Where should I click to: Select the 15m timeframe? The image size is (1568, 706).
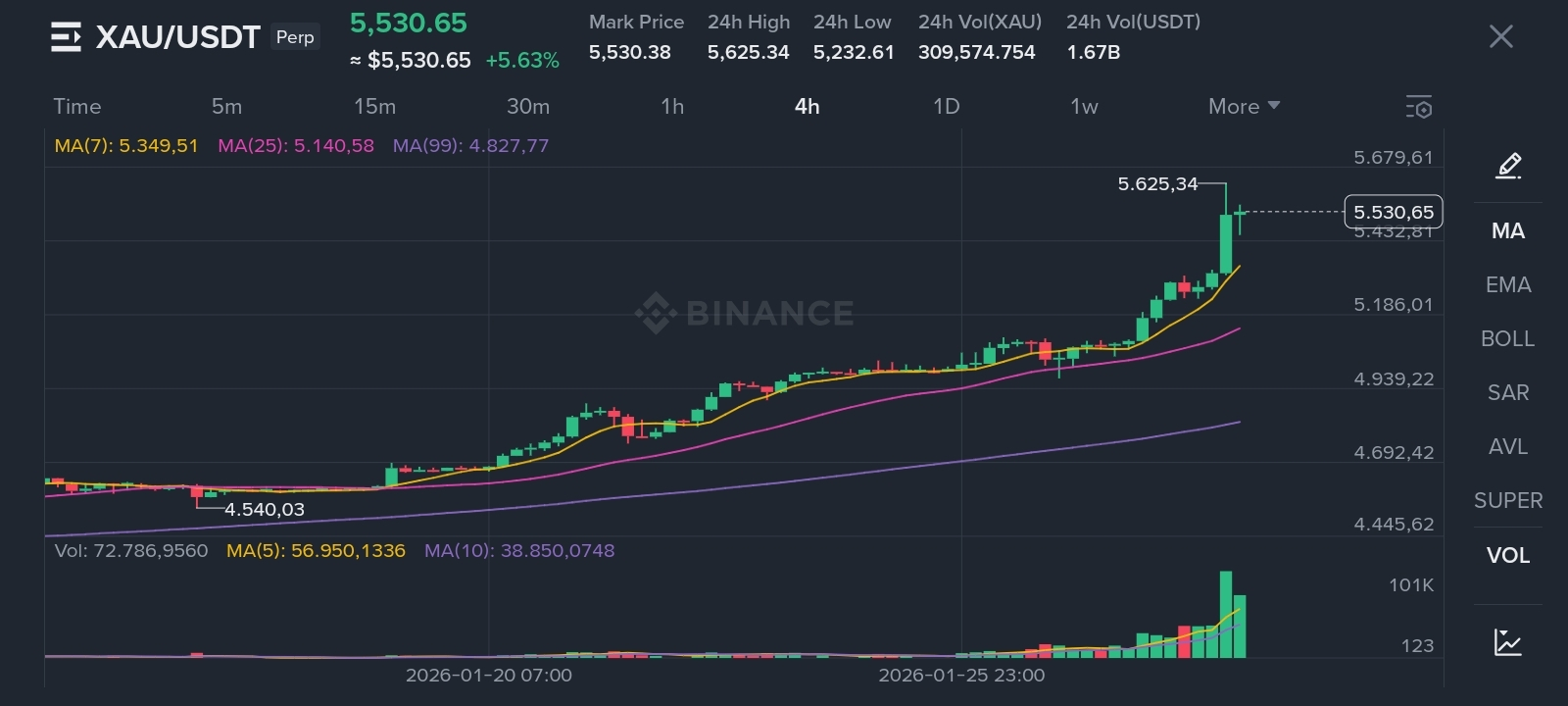click(x=374, y=106)
